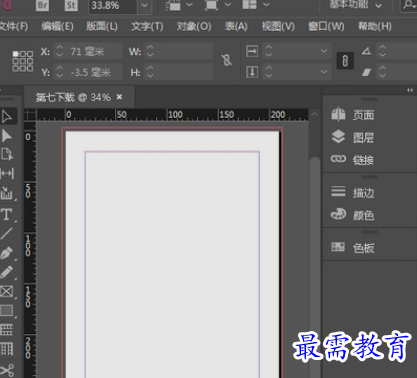Toggle the scale percentage chain link
Screen dimensions: 417x378
coord(345,61)
